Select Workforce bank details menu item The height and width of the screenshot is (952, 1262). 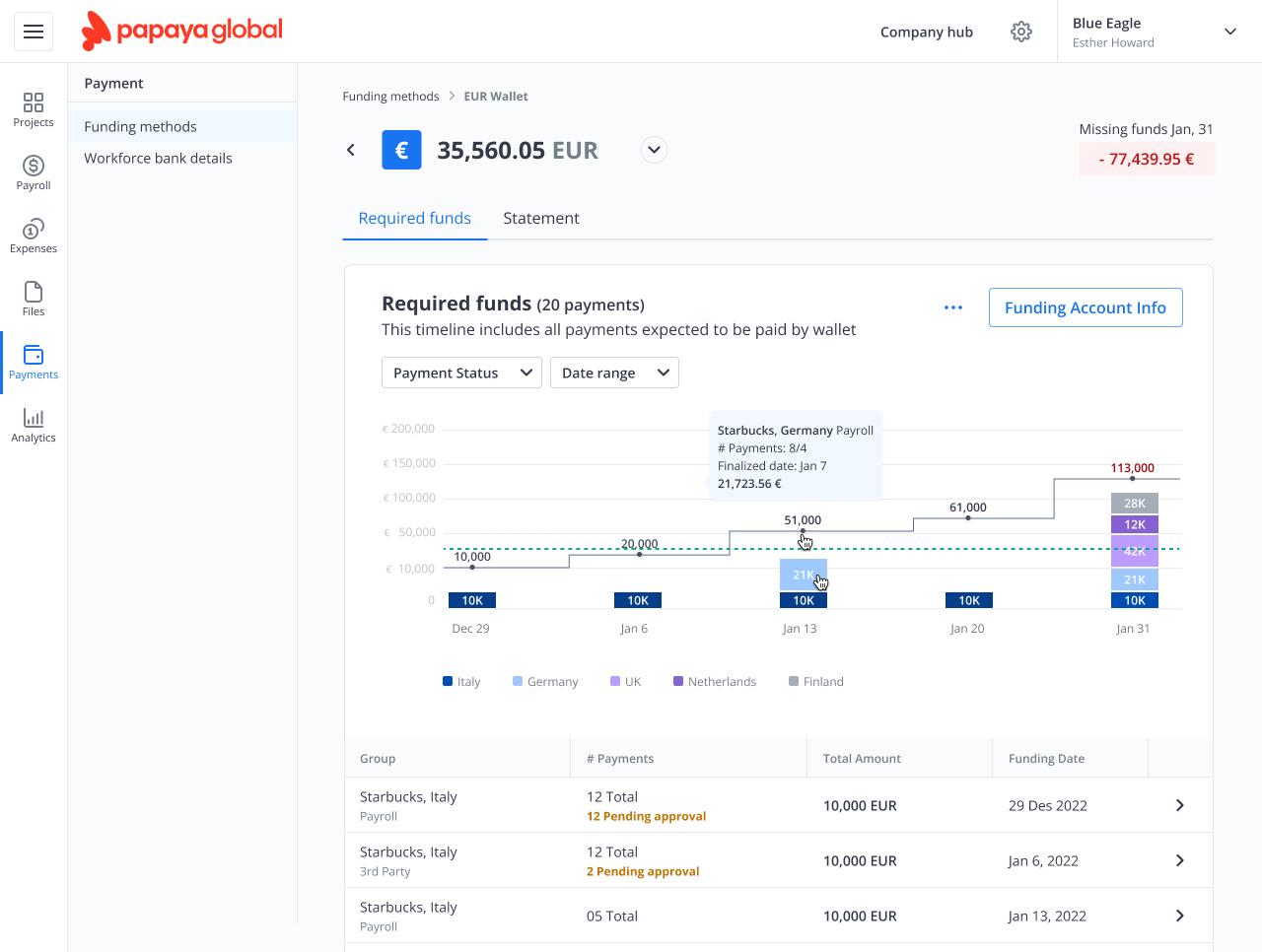[158, 158]
